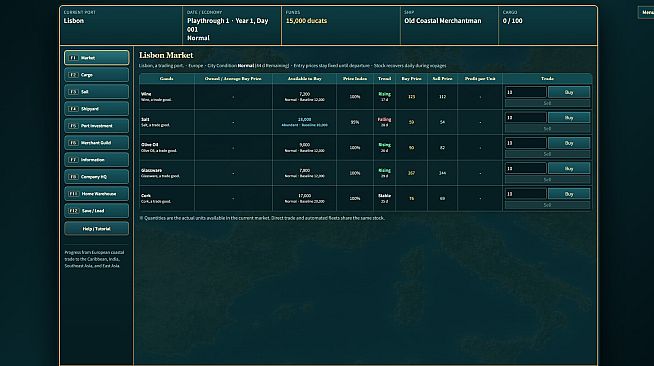Open Help / Tutorial
The height and width of the screenshot is (366, 654).
(x=96, y=228)
